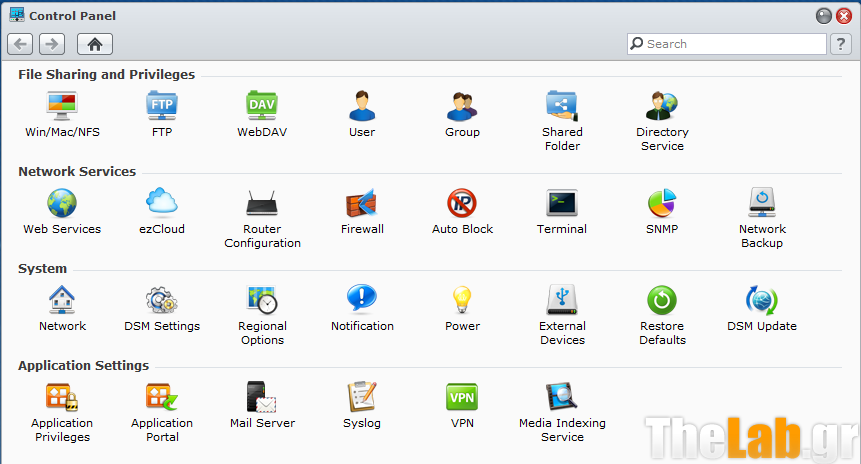Open VPN settings icon
Image resolution: width=861 pixels, height=464 pixels.
(x=462, y=397)
